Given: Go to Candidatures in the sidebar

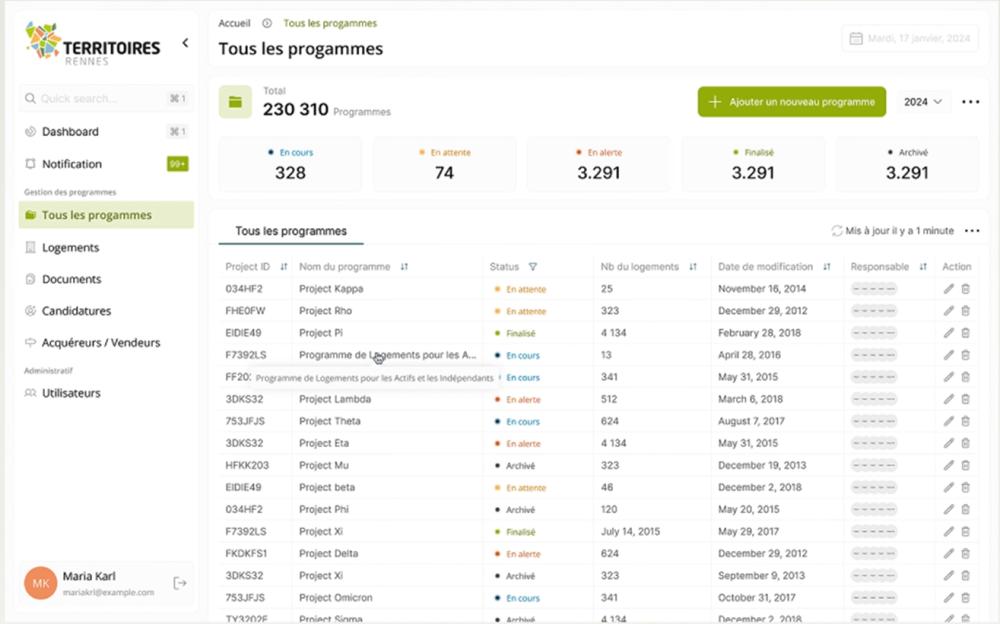Looking at the screenshot, I should [x=76, y=311].
